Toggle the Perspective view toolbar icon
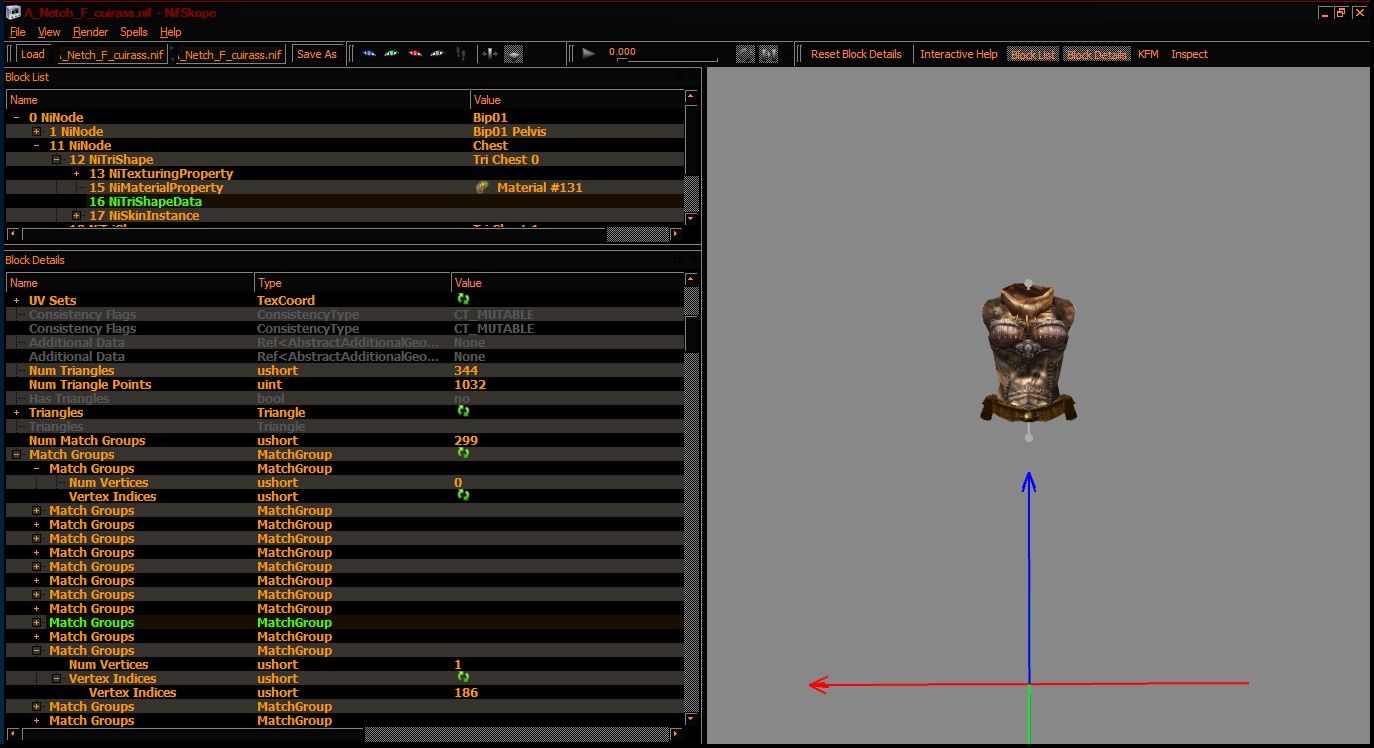 point(513,54)
